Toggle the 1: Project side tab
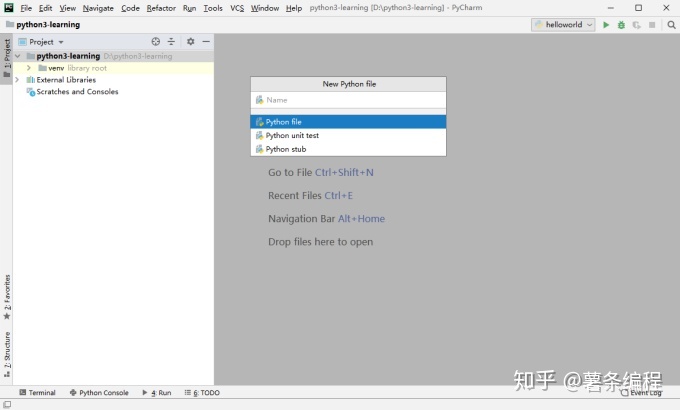The height and width of the screenshot is (410, 680). pyautogui.click(x=7, y=58)
